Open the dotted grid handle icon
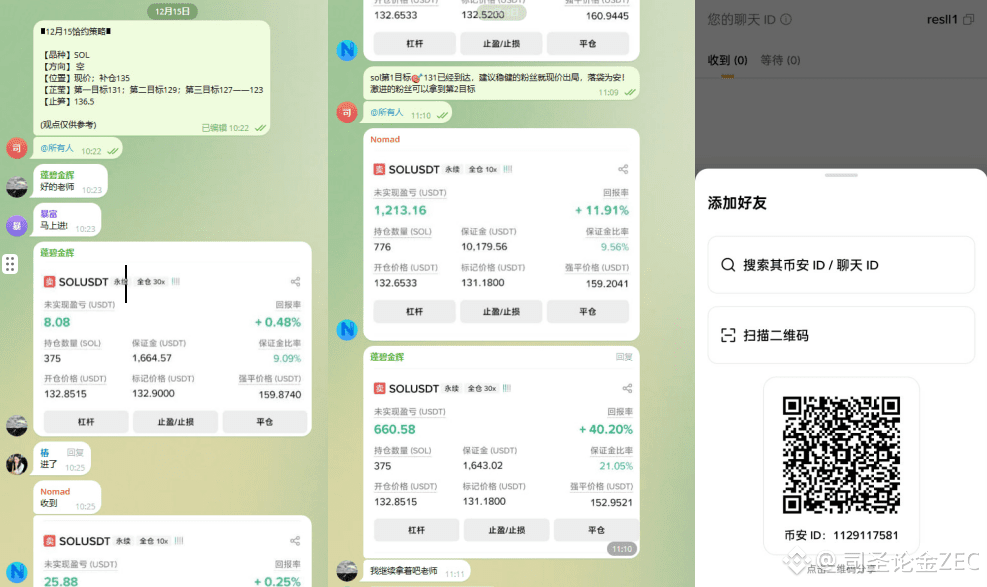Screen dimensions: 987x587 (x=10, y=264)
